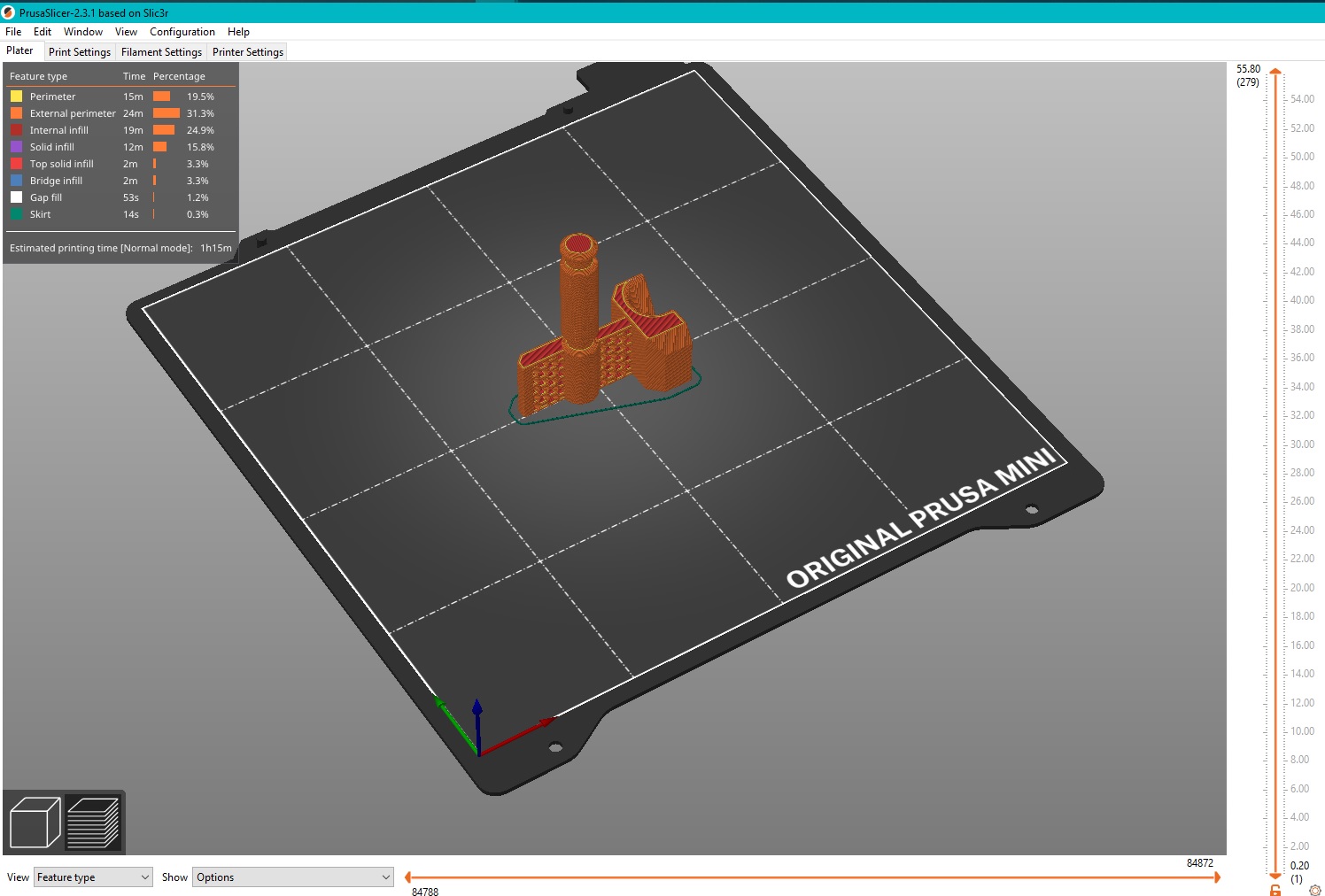
Task: Click the 10.00 tick on layer ruler
Action: [1302, 731]
